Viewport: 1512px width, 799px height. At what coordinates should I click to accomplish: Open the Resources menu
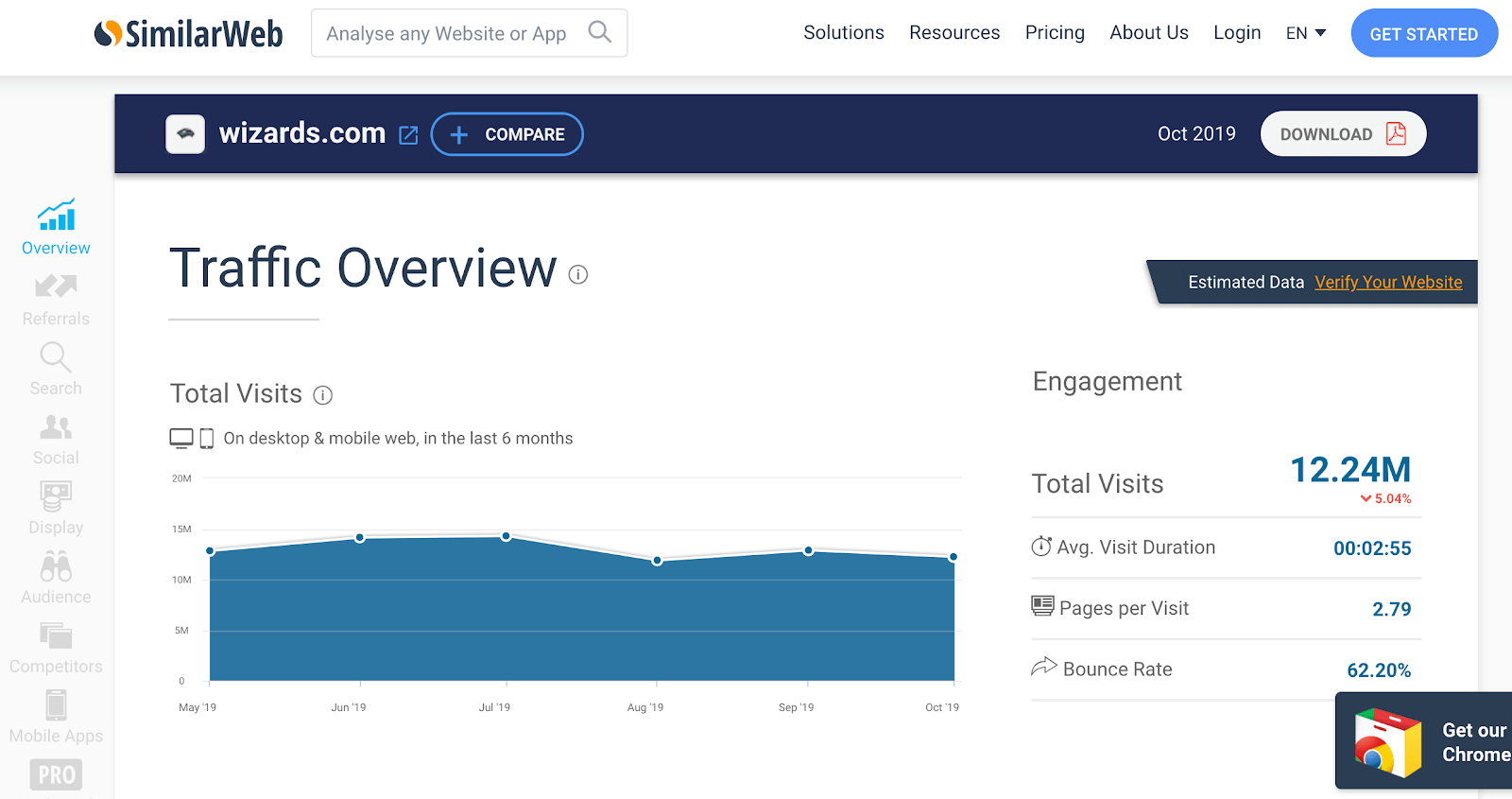(954, 33)
